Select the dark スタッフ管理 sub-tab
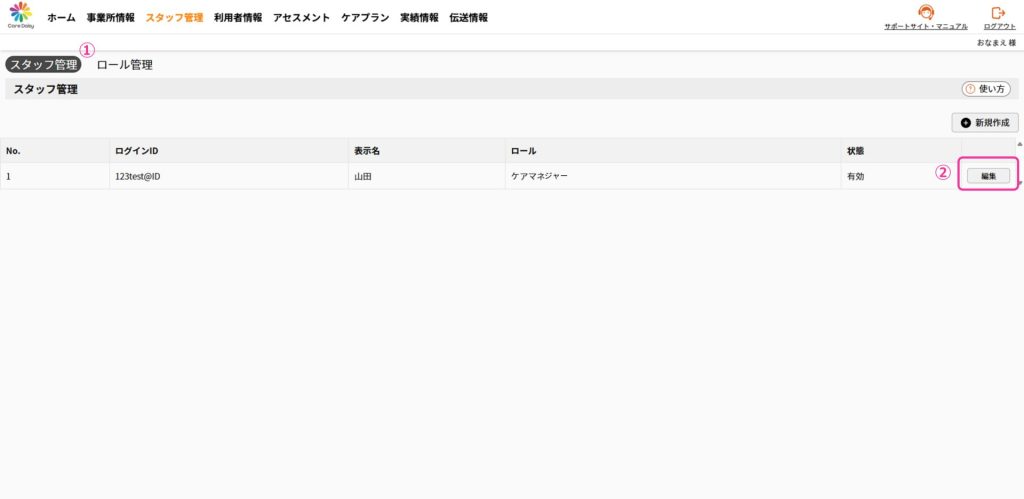This screenshot has height=499, width=1024. pos(43,65)
